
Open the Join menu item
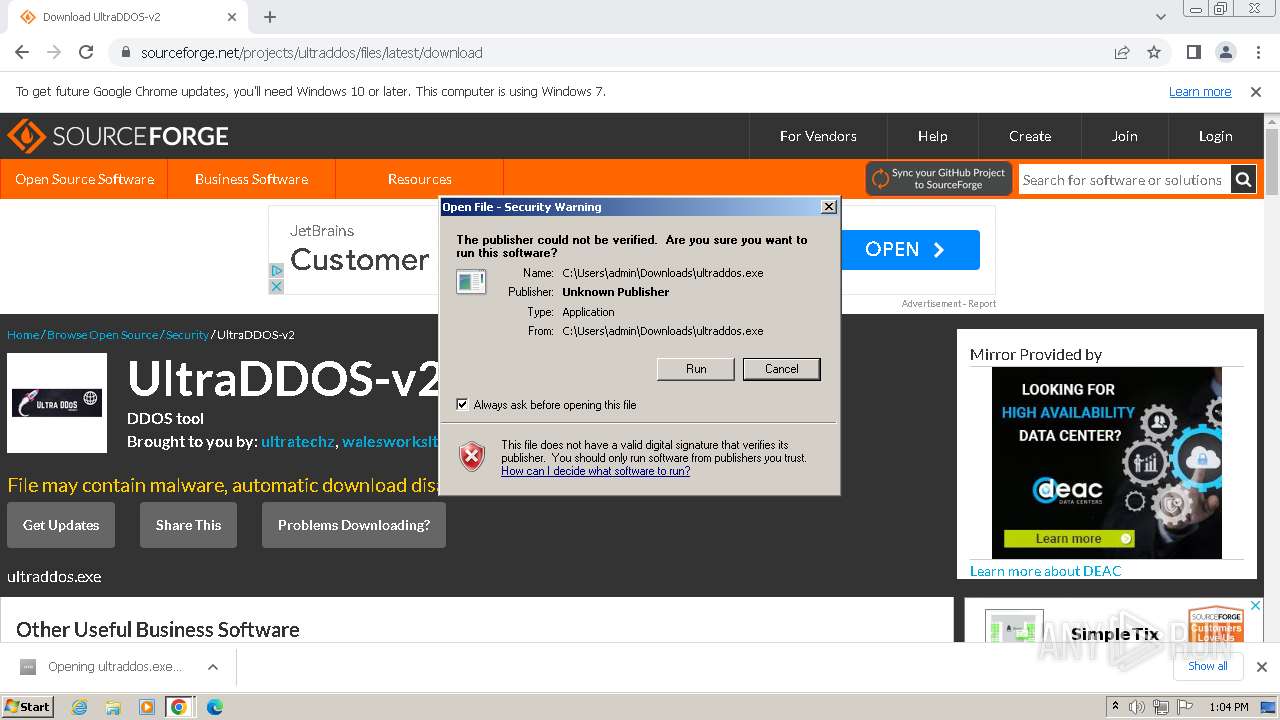1124,136
